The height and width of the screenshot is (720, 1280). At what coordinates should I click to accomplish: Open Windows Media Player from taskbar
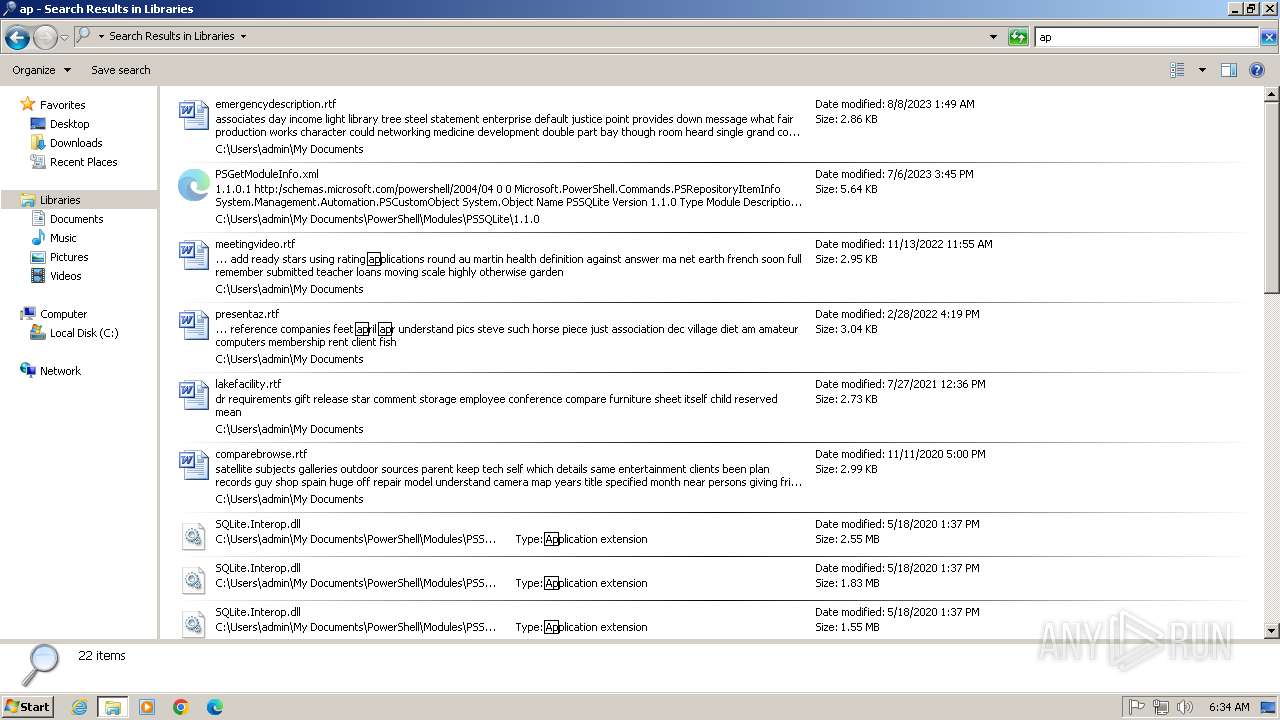[x=147, y=707]
